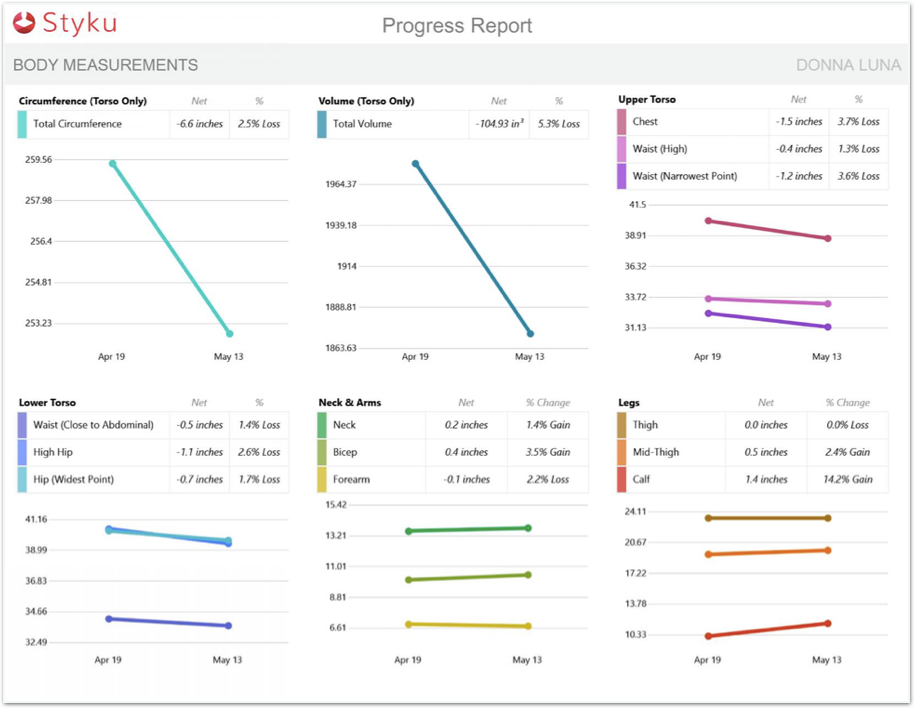Click Neck line May 13 data point
The width and height of the screenshot is (915, 709).
point(528,528)
